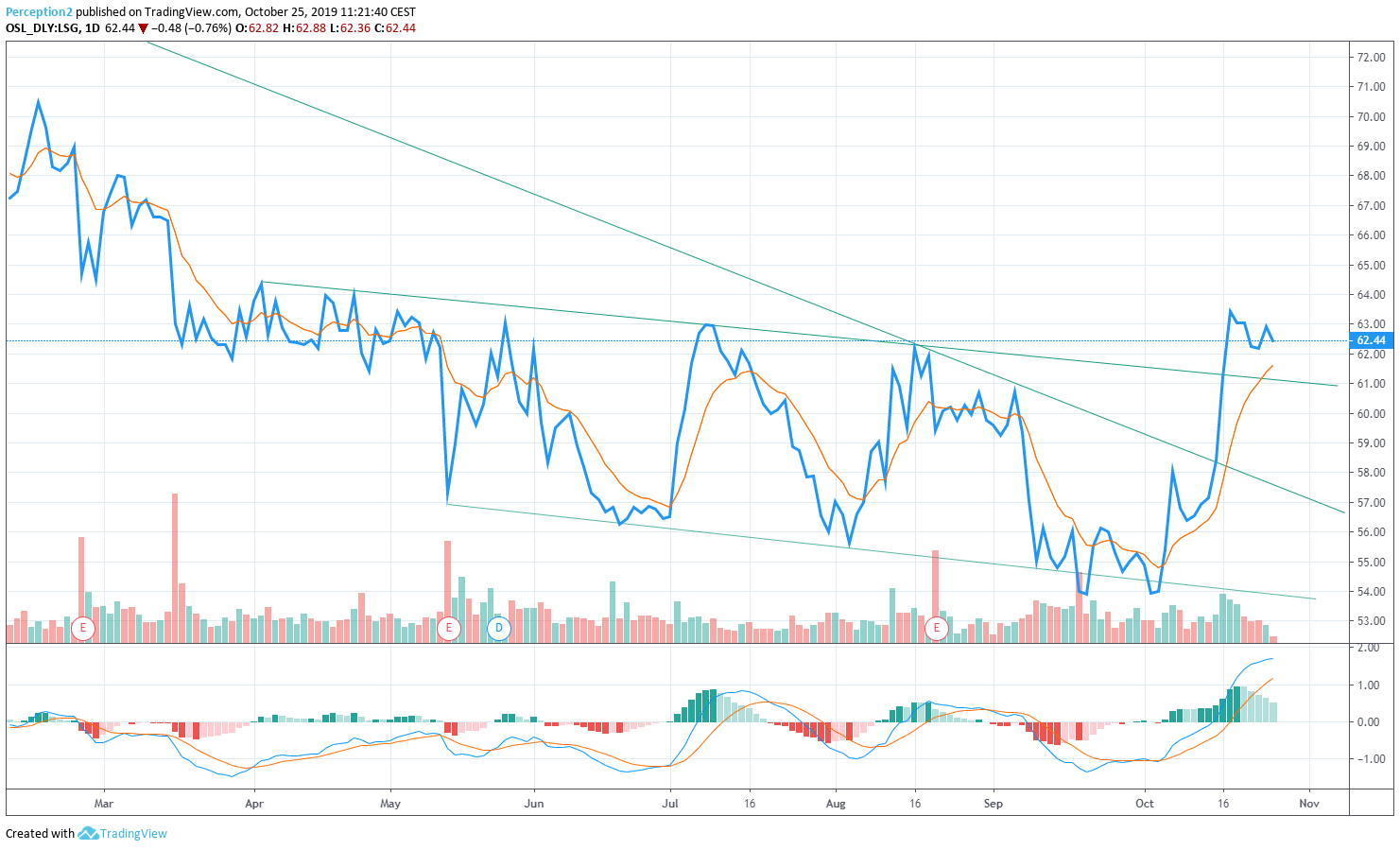
Task: Click the 72.00 price axis label
Action: [1371, 58]
